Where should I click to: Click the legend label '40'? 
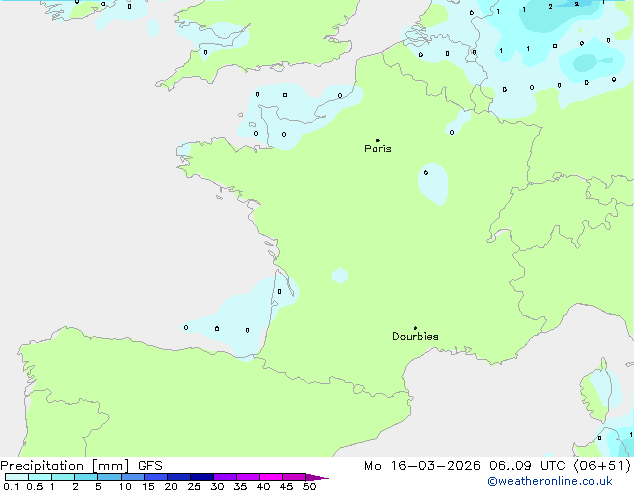(x=263, y=486)
